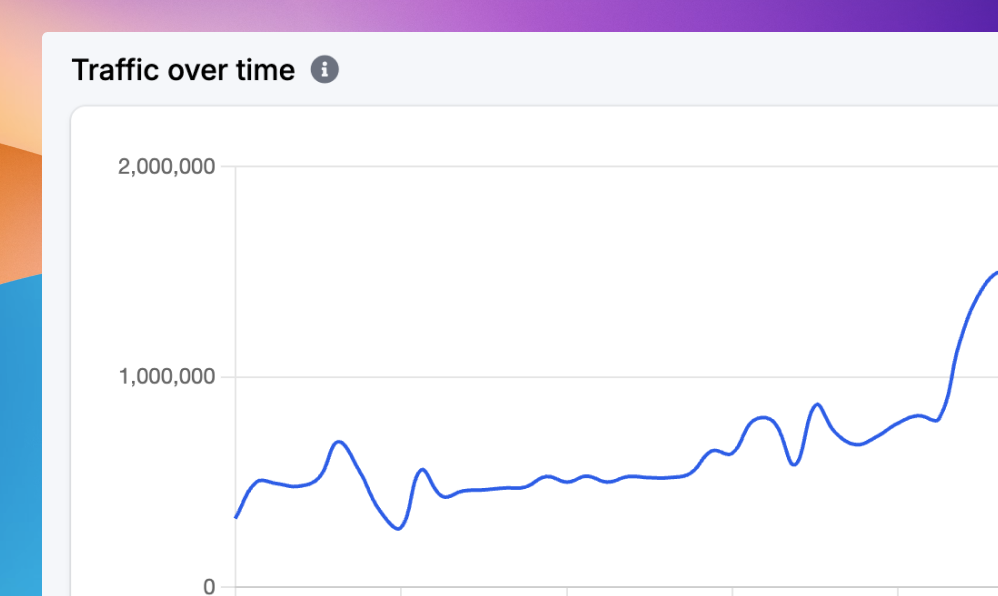Click the second x-axis tick mark after the origin

567,591
